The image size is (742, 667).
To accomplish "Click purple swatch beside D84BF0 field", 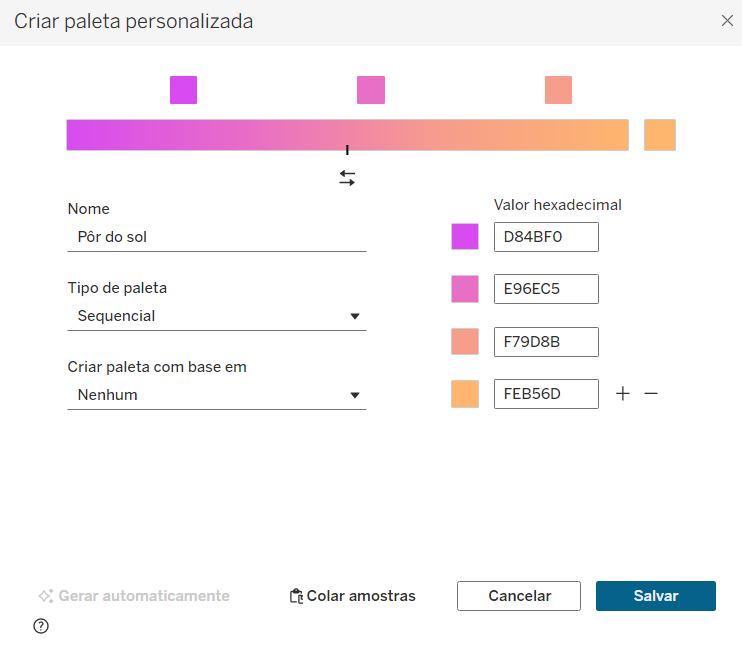I will (x=465, y=237).
